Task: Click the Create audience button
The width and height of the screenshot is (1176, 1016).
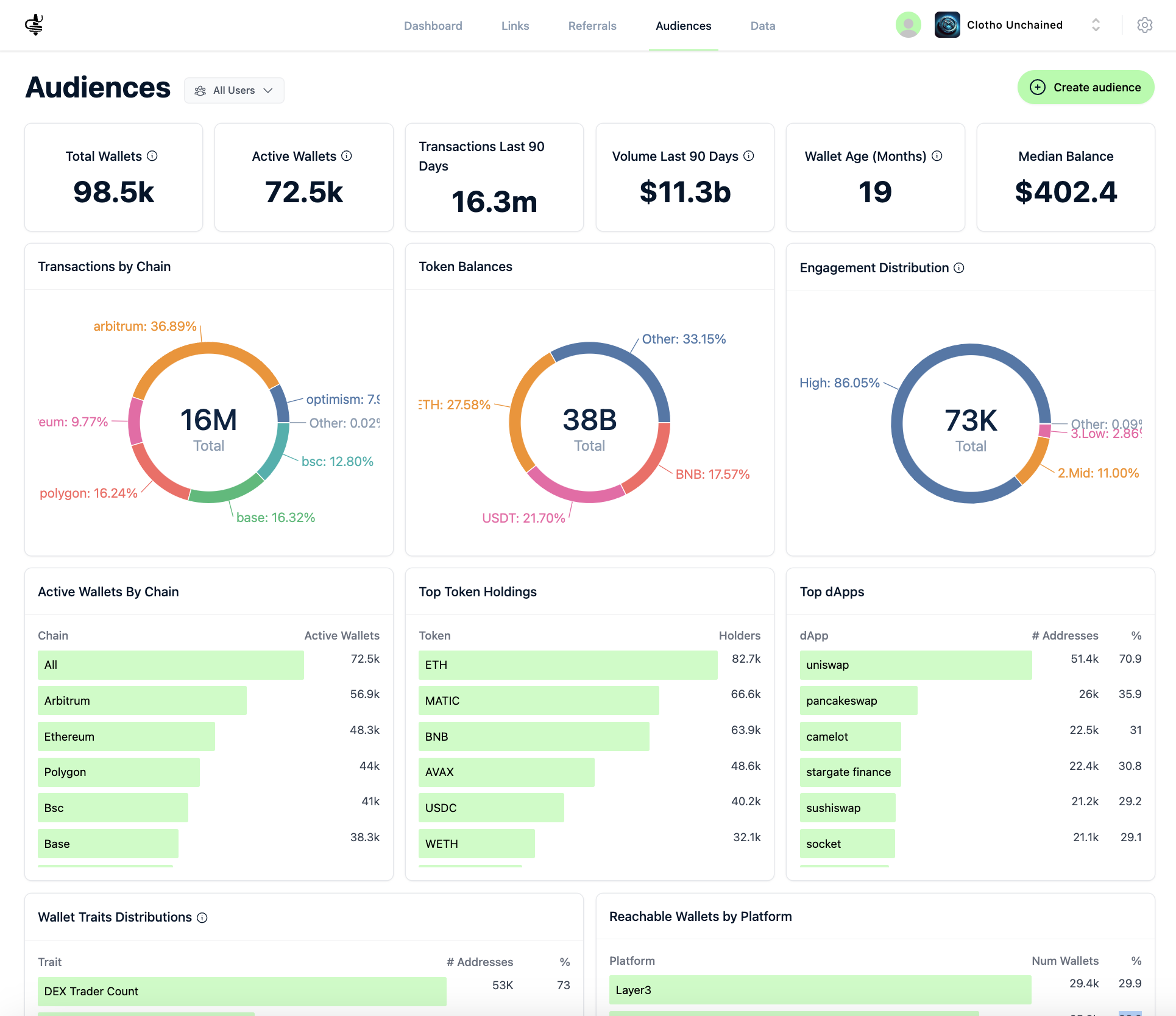Action: [x=1086, y=87]
